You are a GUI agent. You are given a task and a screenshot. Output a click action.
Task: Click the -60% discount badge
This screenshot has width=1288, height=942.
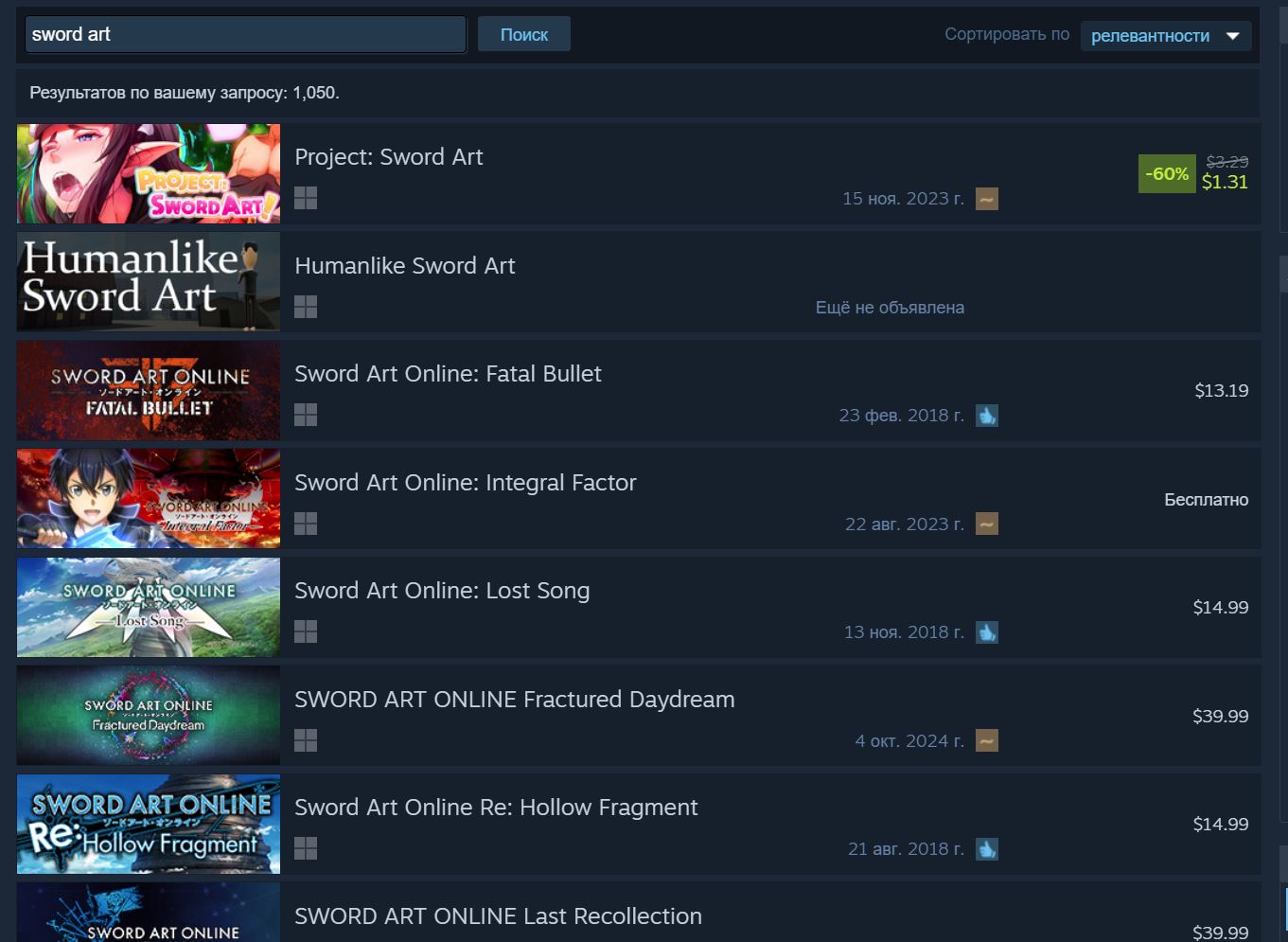coord(1167,174)
